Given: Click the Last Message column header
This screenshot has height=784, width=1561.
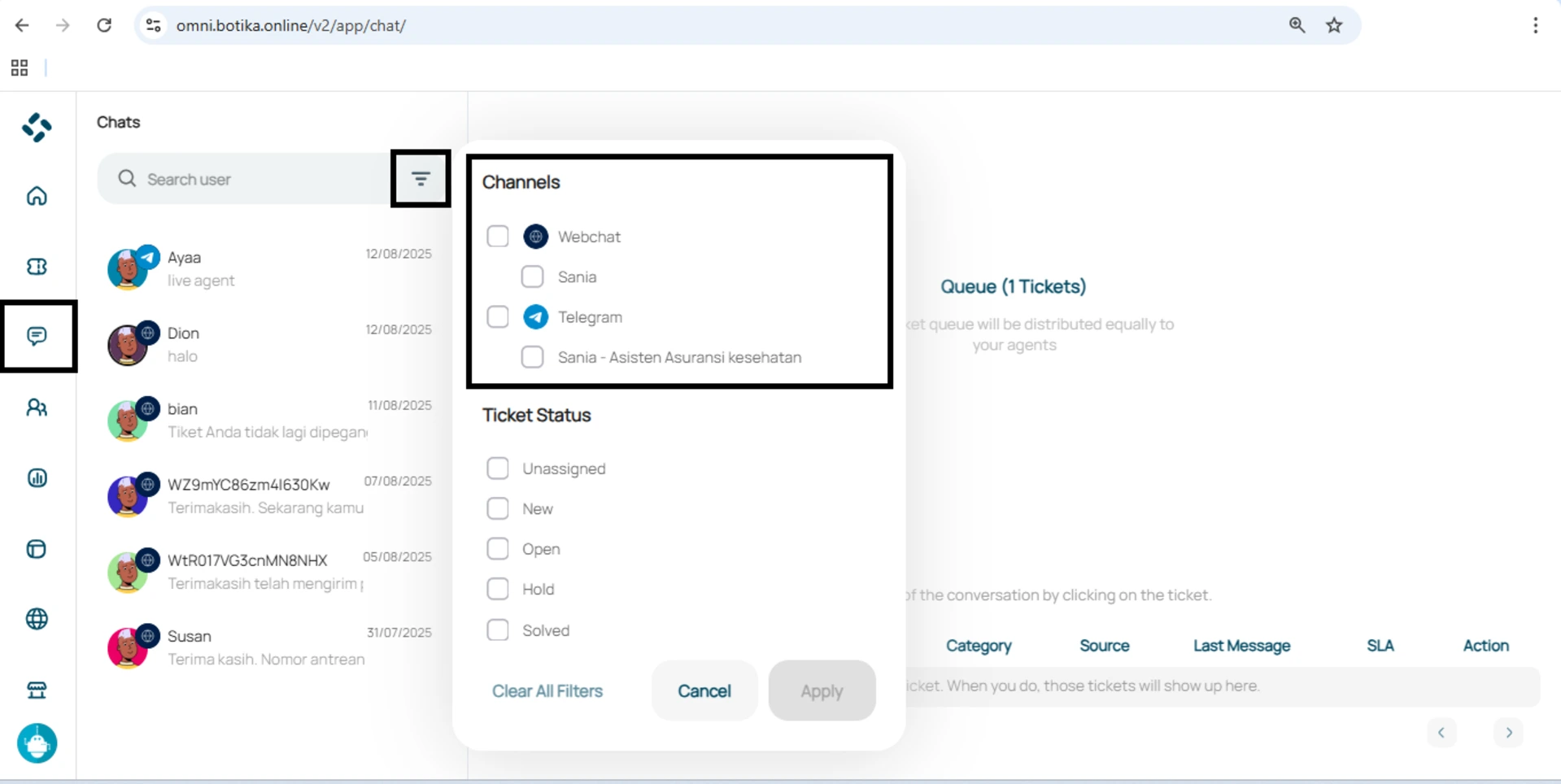Looking at the screenshot, I should coord(1241,646).
